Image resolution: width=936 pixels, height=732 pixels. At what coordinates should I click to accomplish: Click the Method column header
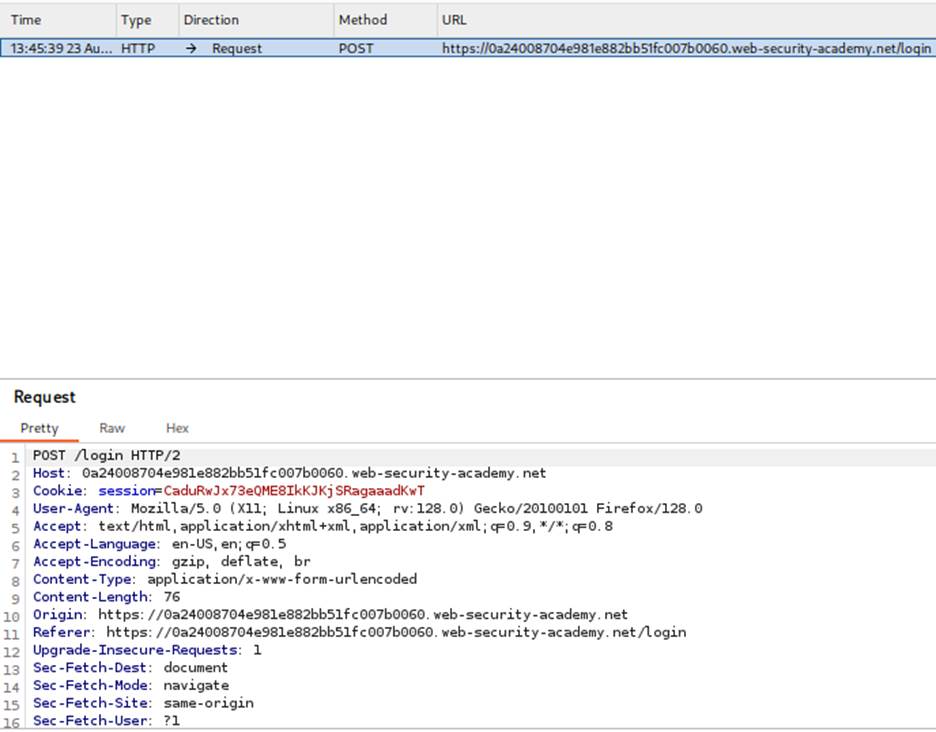point(362,20)
